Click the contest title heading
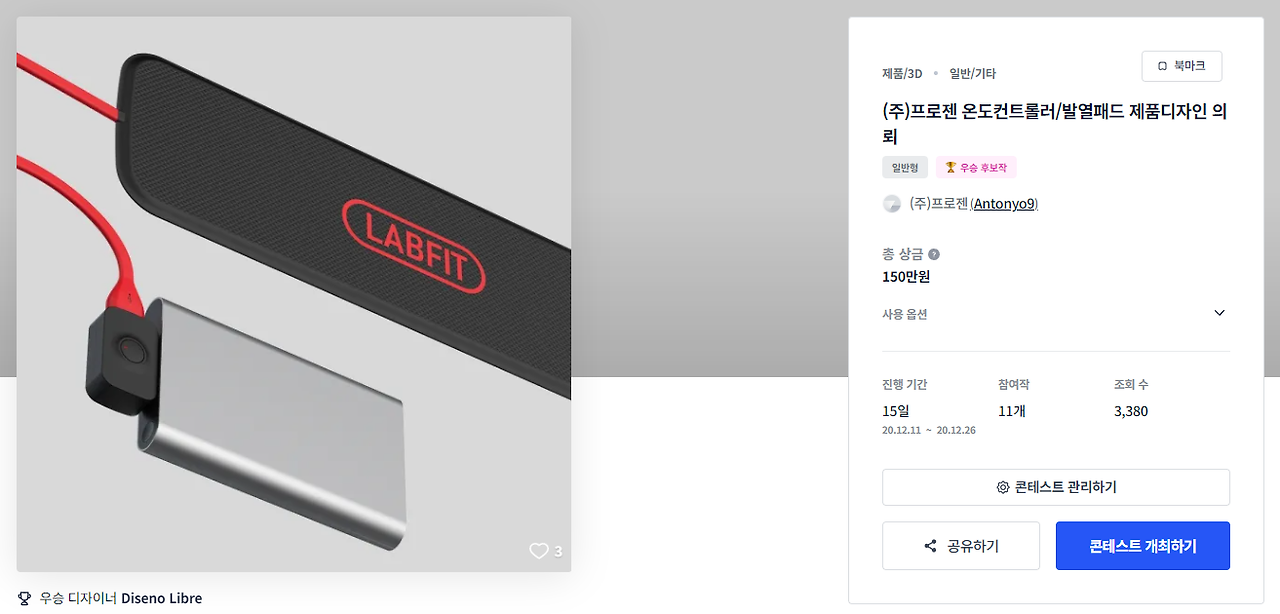This screenshot has height=614, width=1280. (1055, 124)
